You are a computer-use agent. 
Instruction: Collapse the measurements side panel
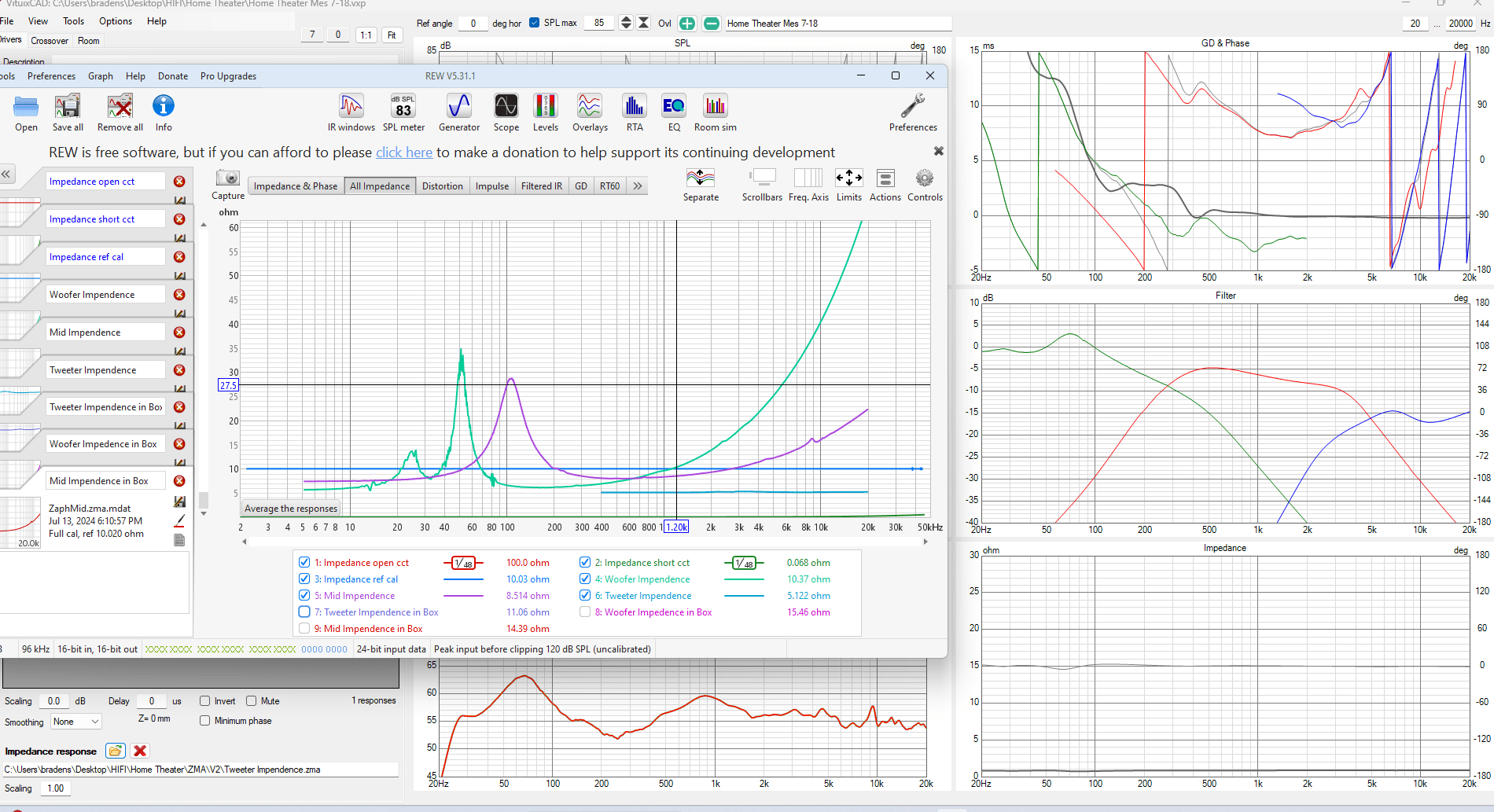(6, 175)
